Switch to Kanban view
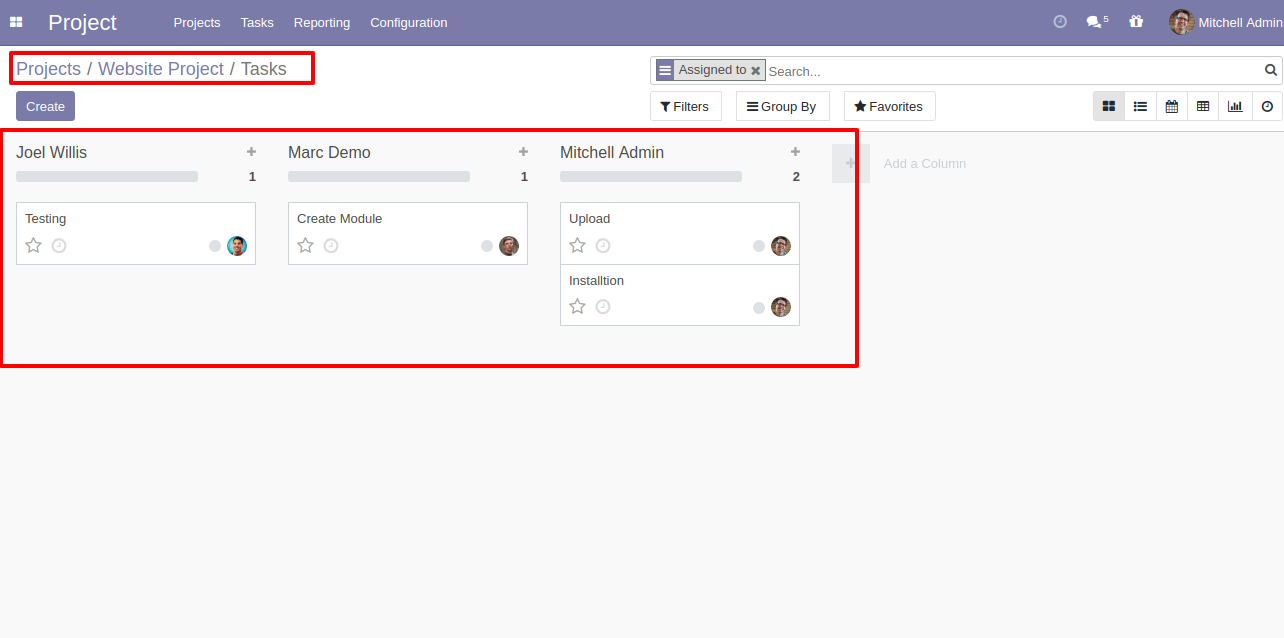 click(x=1108, y=106)
